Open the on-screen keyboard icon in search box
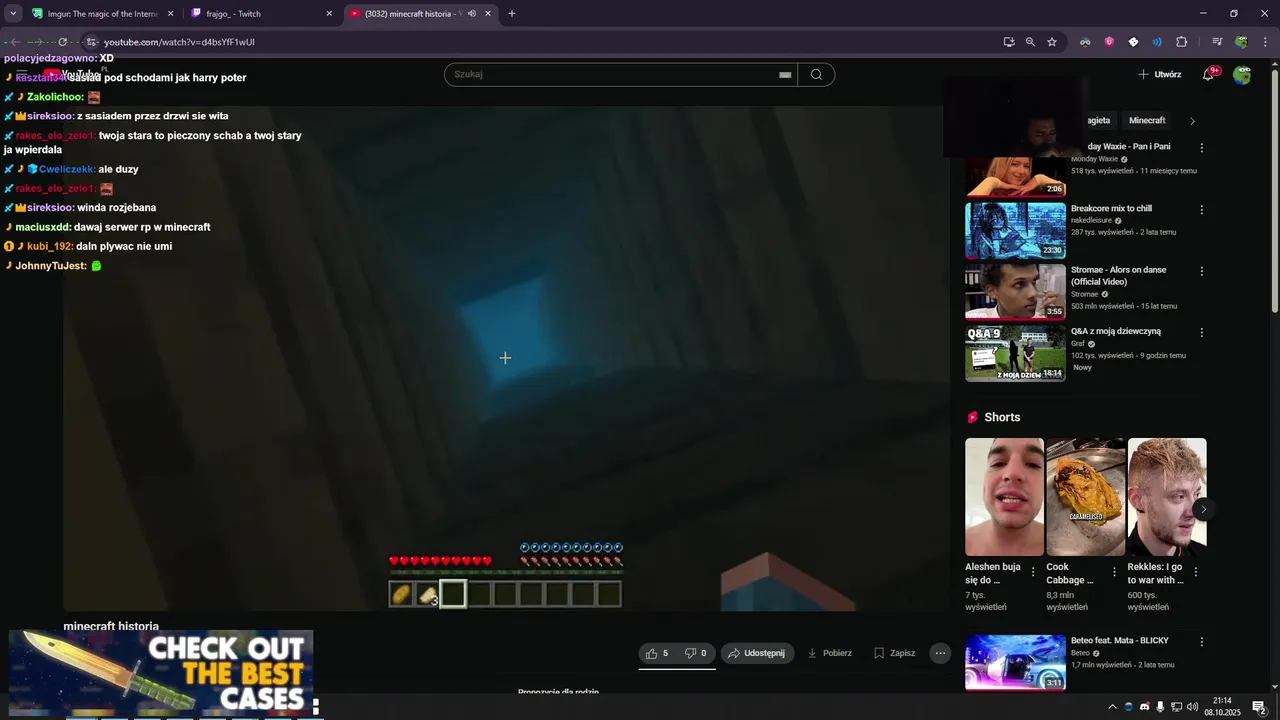The image size is (1280, 720). click(x=785, y=74)
